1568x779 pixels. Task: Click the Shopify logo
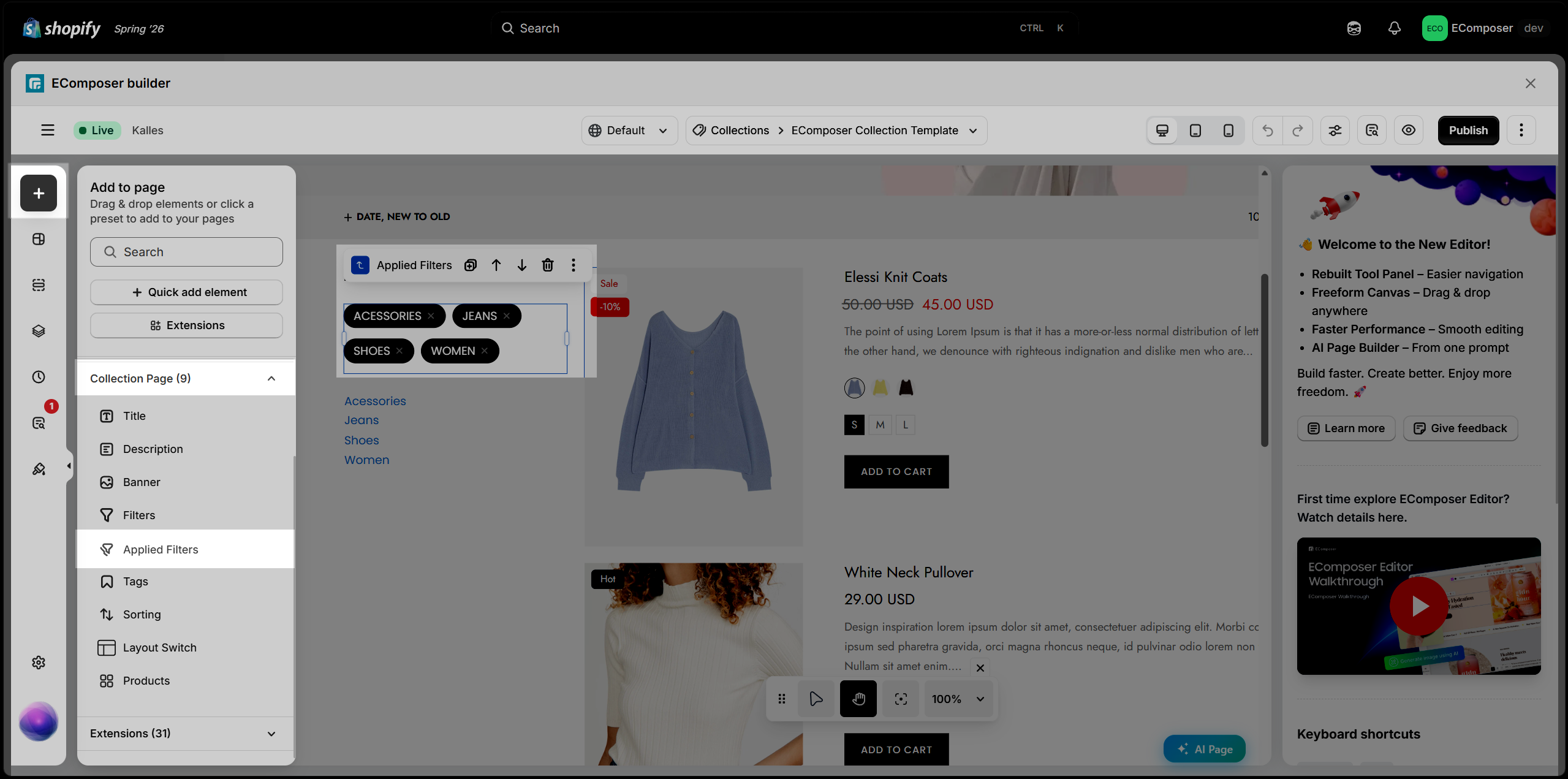click(62, 28)
